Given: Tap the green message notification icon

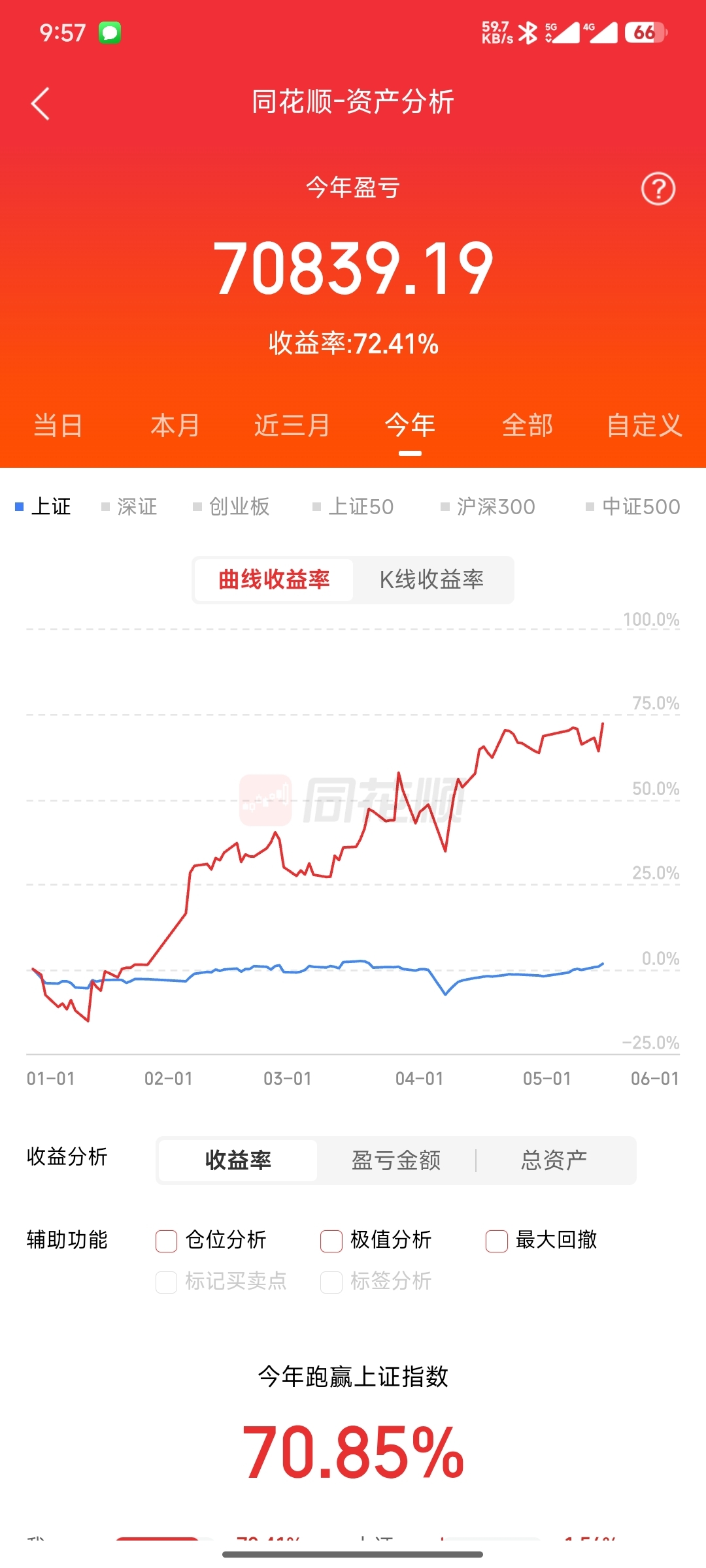Looking at the screenshot, I should (x=110, y=33).
